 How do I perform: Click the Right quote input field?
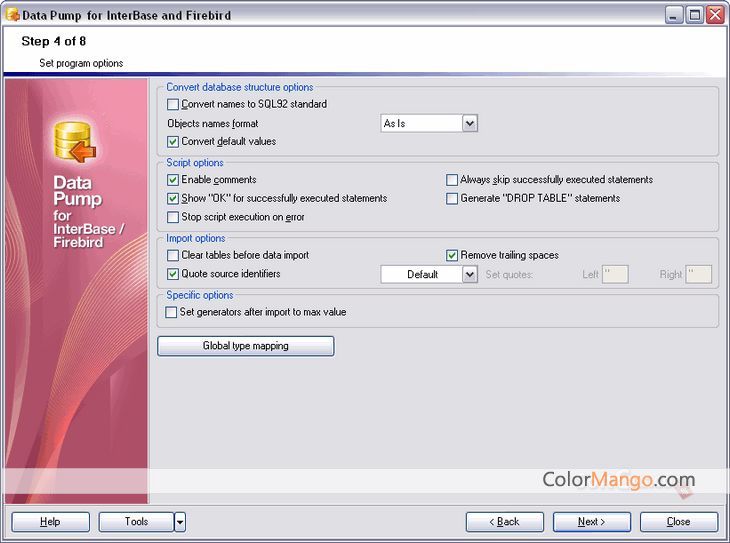pos(698,274)
